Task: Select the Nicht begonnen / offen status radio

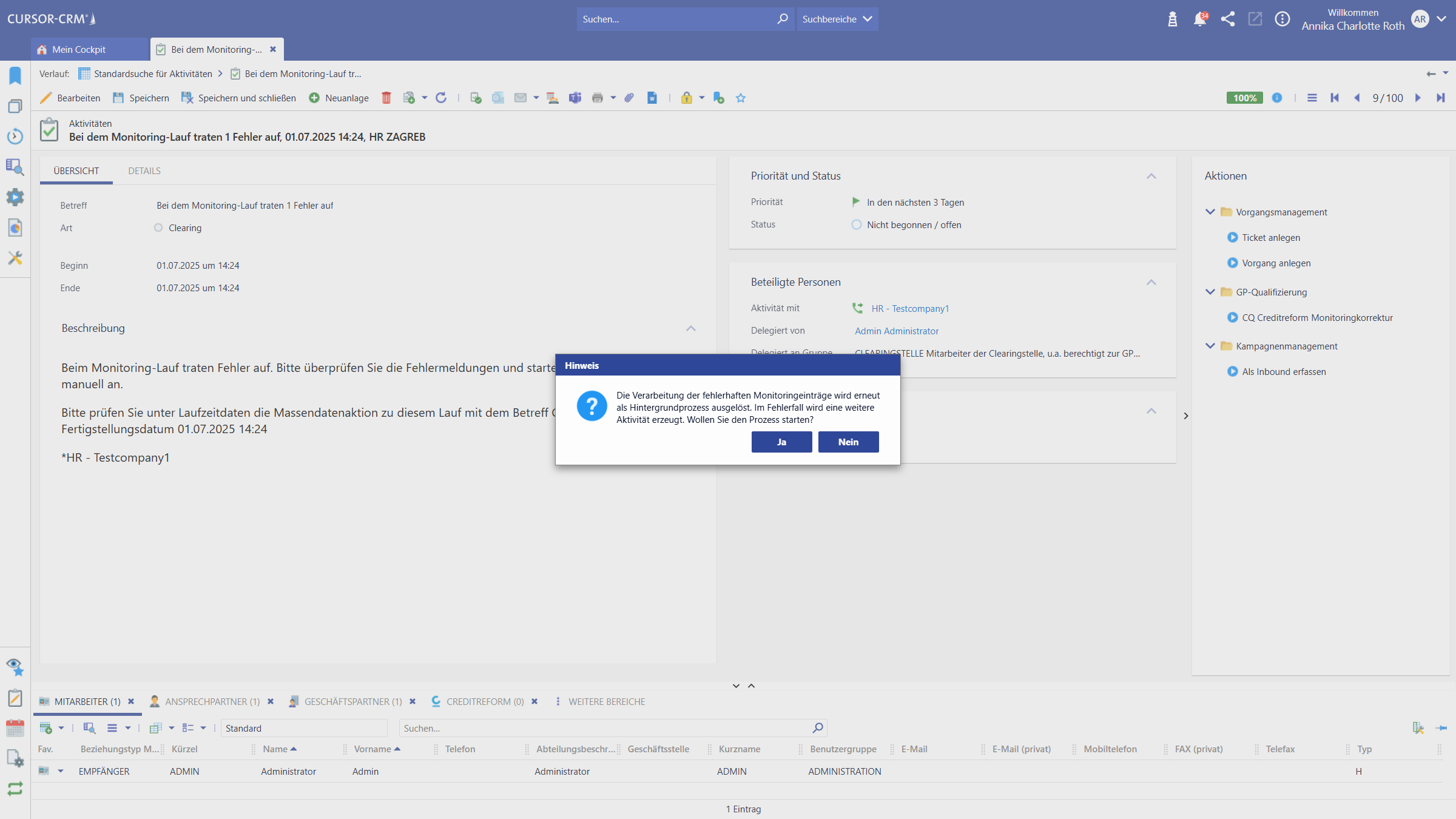Action: (x=857, y=224)
